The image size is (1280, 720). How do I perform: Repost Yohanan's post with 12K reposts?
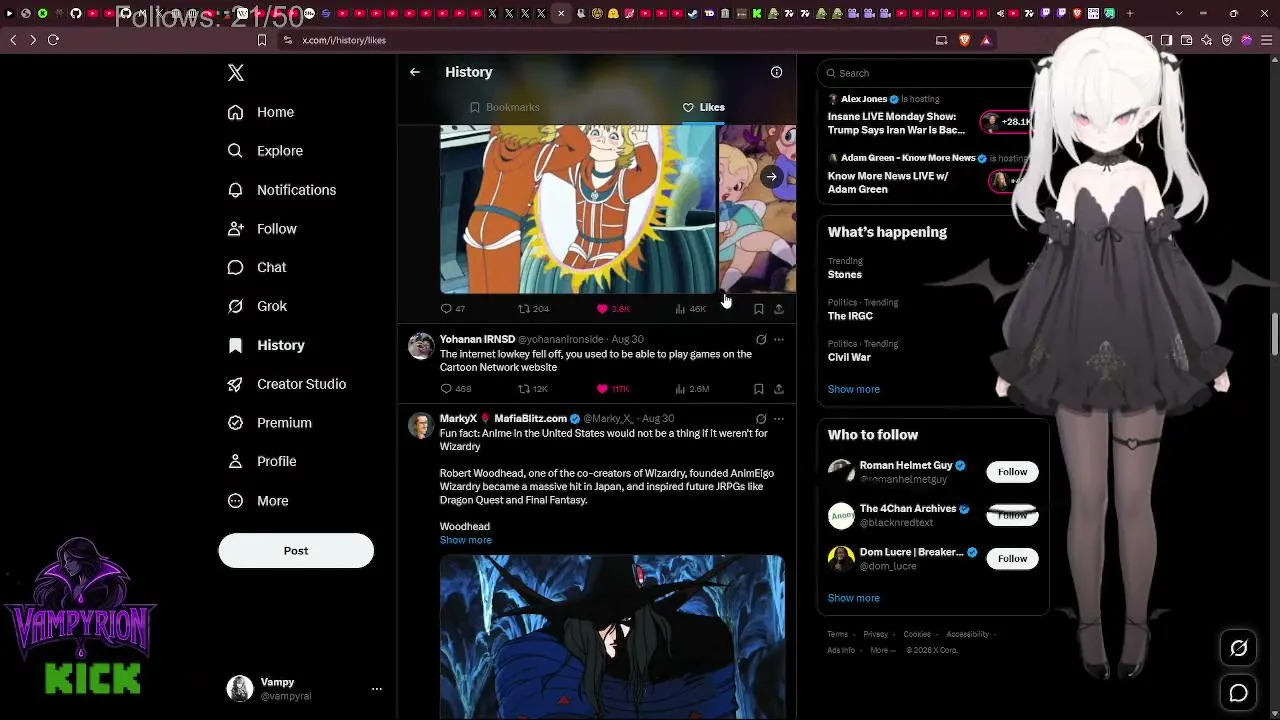(533, 389)
